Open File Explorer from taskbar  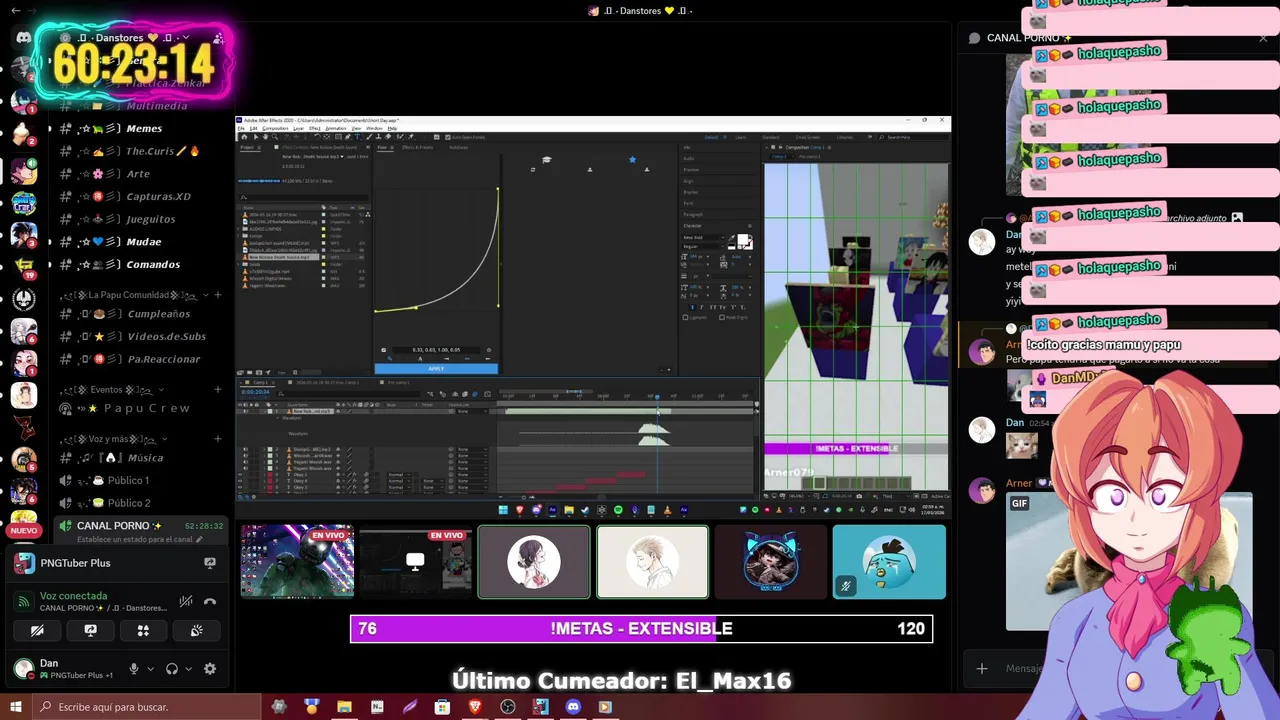[x=344, y=707]
